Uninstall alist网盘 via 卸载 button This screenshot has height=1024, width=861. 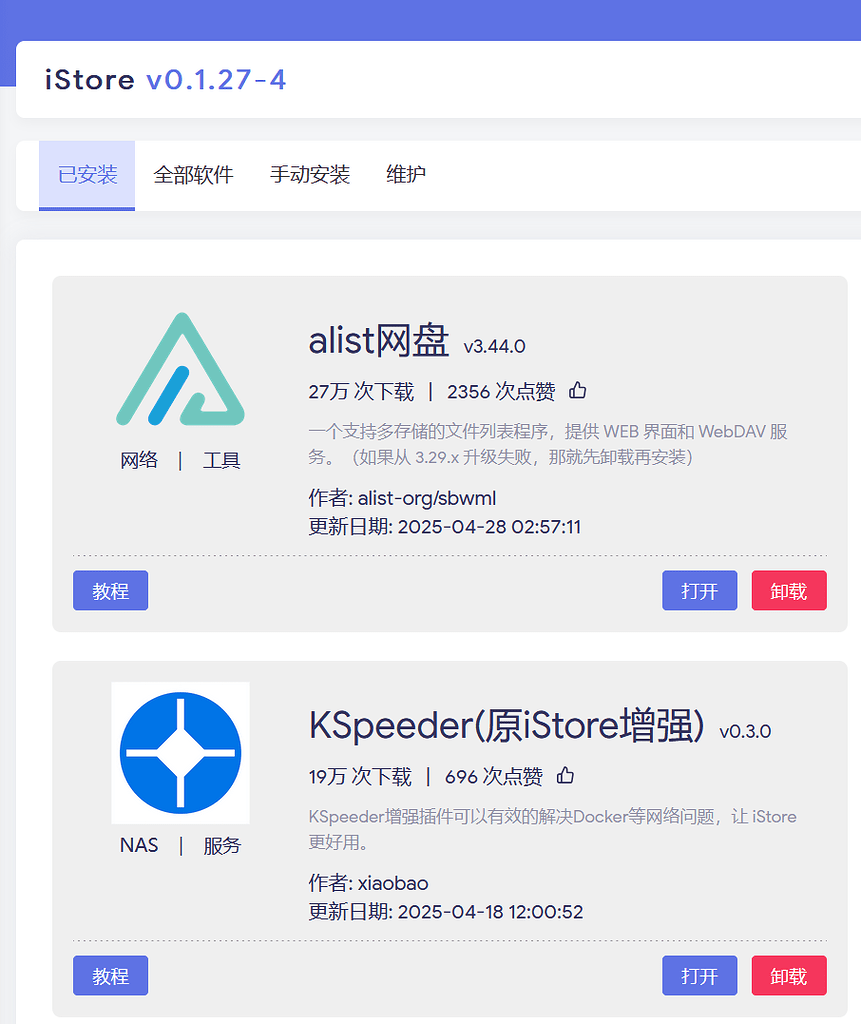(x=789, y=590)
